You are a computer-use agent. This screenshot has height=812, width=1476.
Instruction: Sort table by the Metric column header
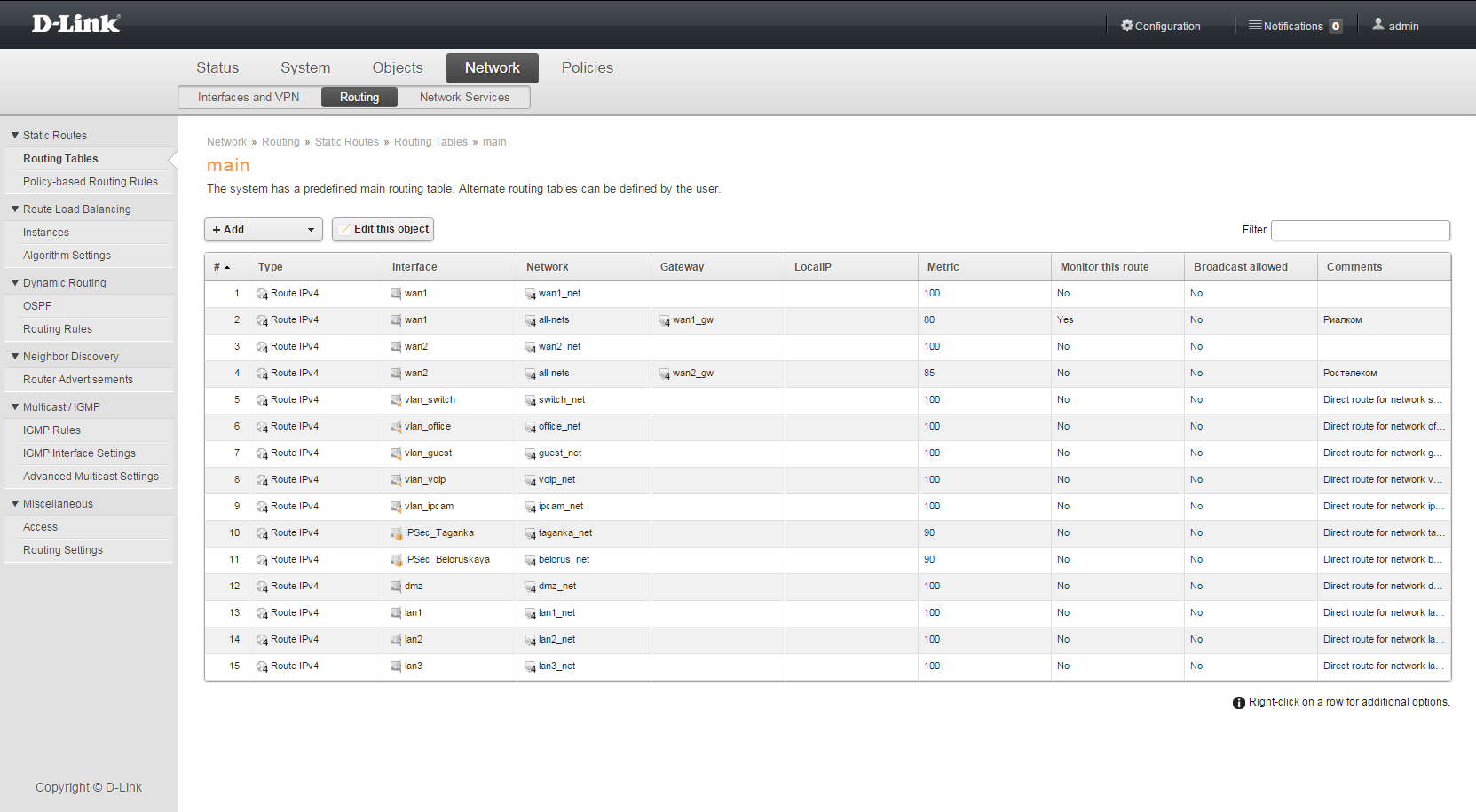tap(943, 267)
